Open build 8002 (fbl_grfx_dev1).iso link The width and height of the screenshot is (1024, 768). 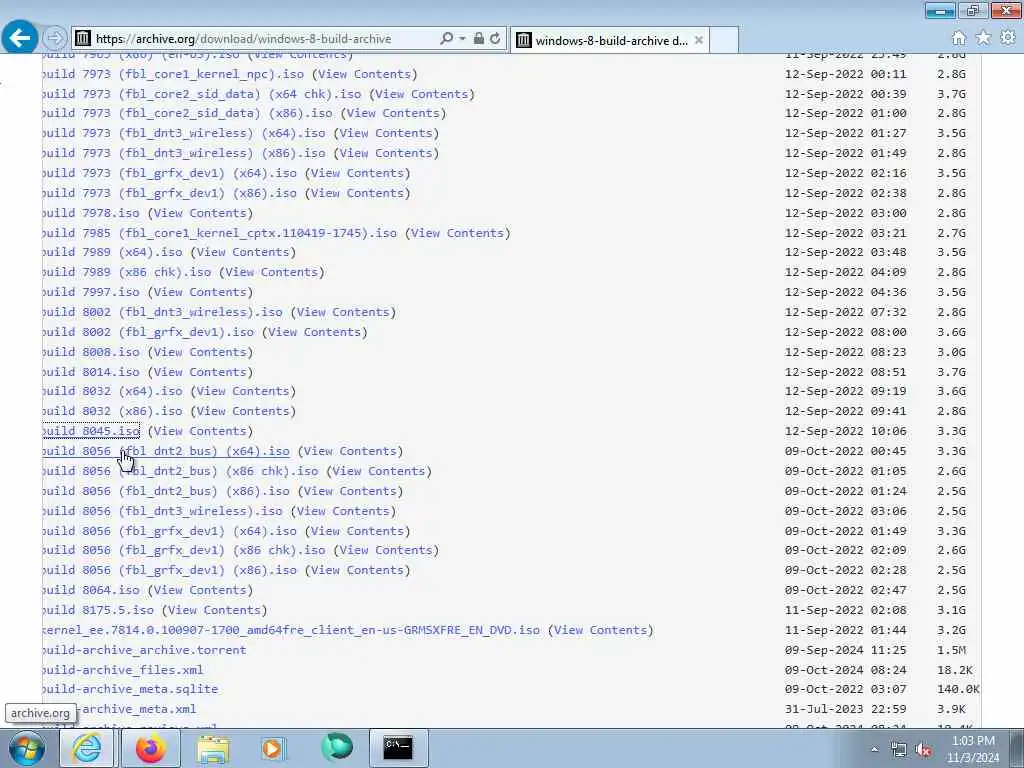tap(148, 332)
